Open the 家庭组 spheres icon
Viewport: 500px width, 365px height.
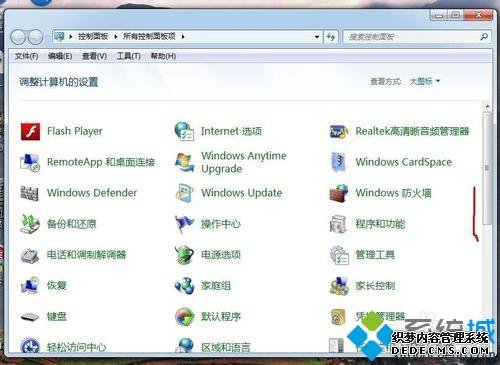pos(184,286)
